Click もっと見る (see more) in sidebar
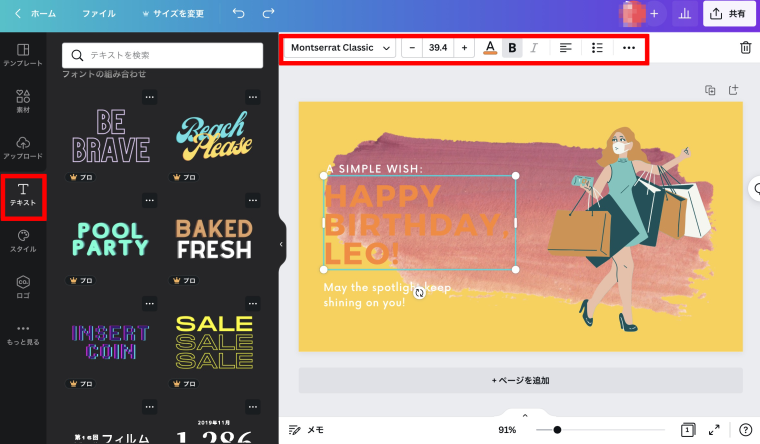This screenshot has width=760, height=444. (23, 334)
